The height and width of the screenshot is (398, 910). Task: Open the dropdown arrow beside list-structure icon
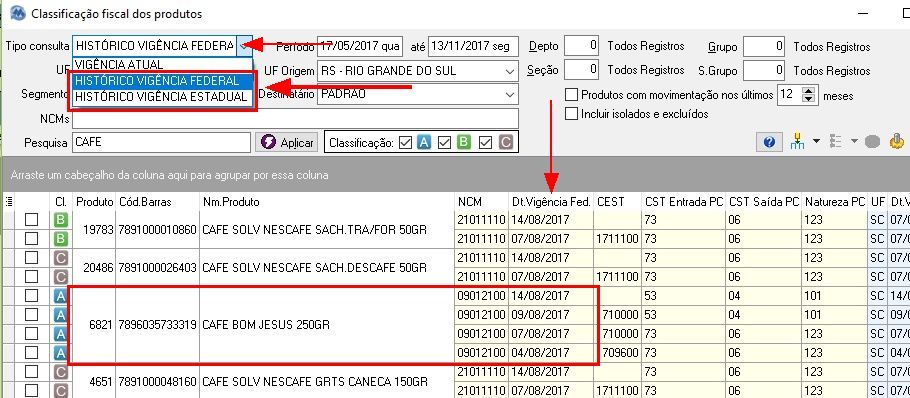854,142
